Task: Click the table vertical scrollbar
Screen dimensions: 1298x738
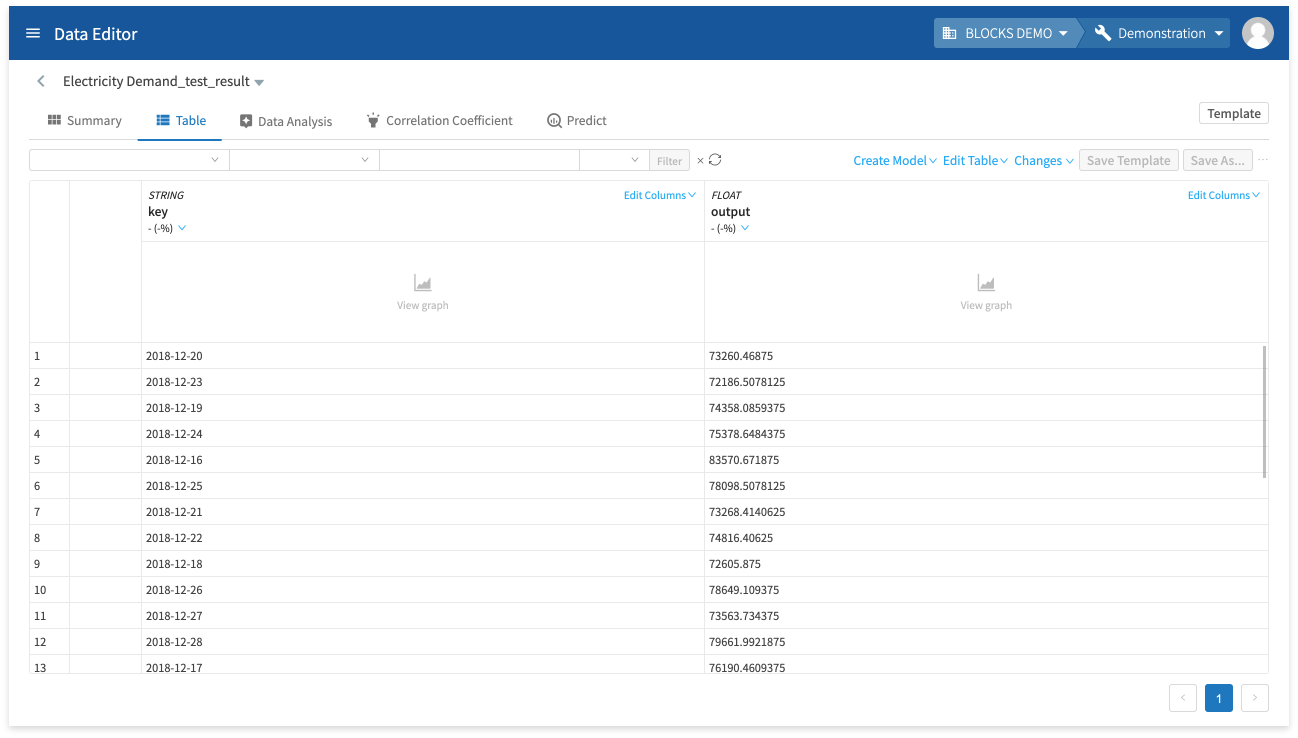Action: coord(1265,412)
